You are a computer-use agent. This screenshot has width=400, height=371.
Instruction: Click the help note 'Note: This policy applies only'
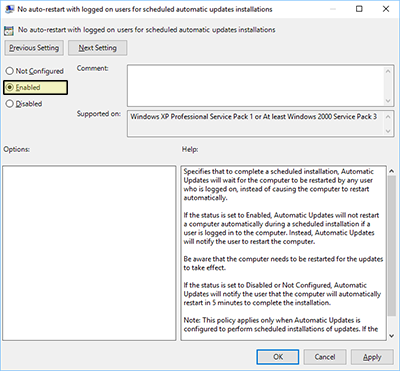(x=281, y=324)
